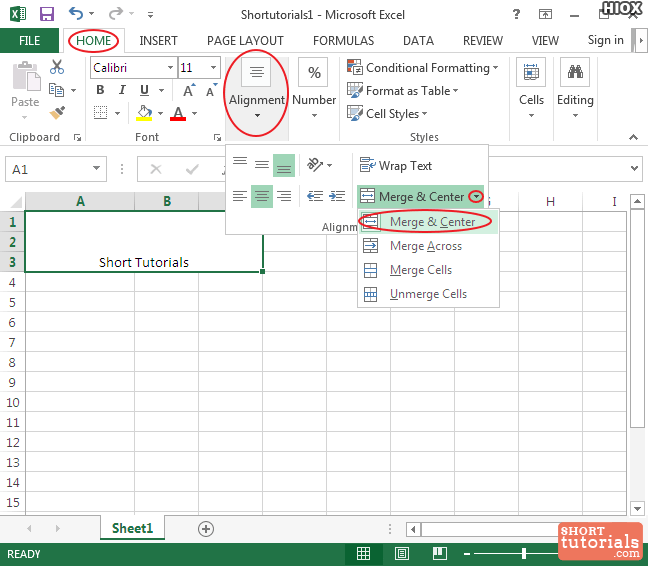Switch to Page Break Preview icon

439,553
